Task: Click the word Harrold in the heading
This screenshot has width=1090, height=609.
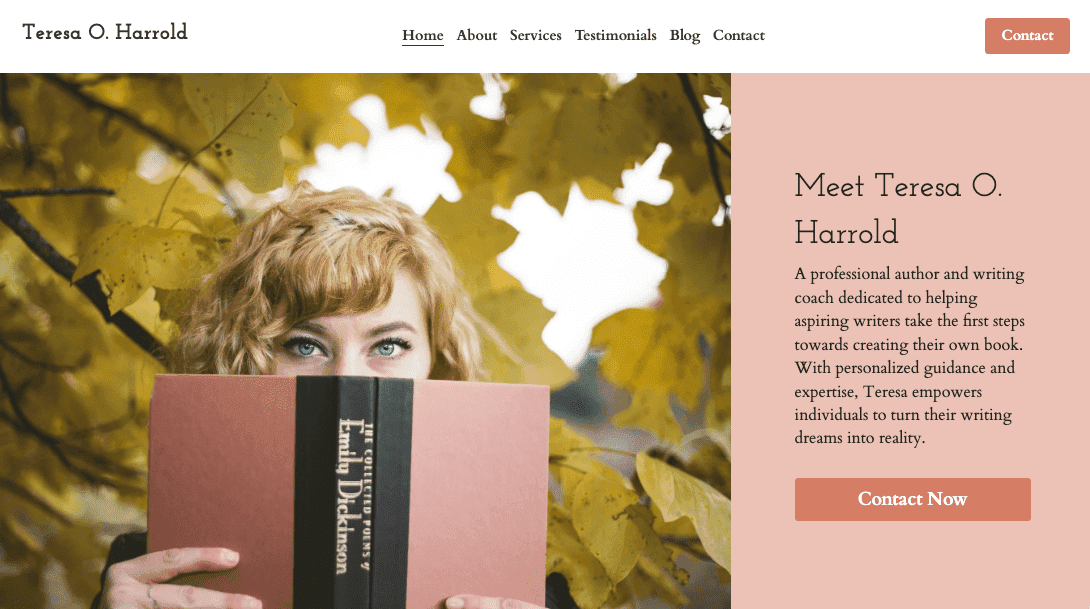Action: pos(846,233)
